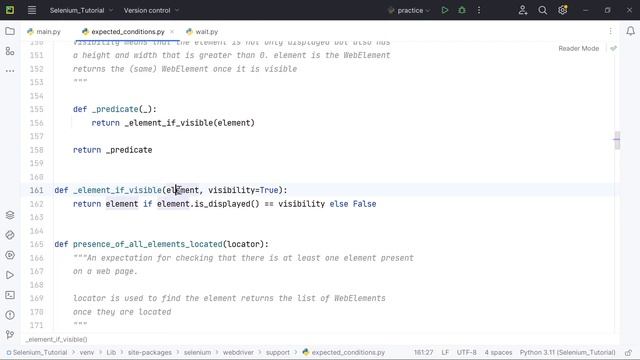Click the 'else False' text on line 162

(353, 204)
